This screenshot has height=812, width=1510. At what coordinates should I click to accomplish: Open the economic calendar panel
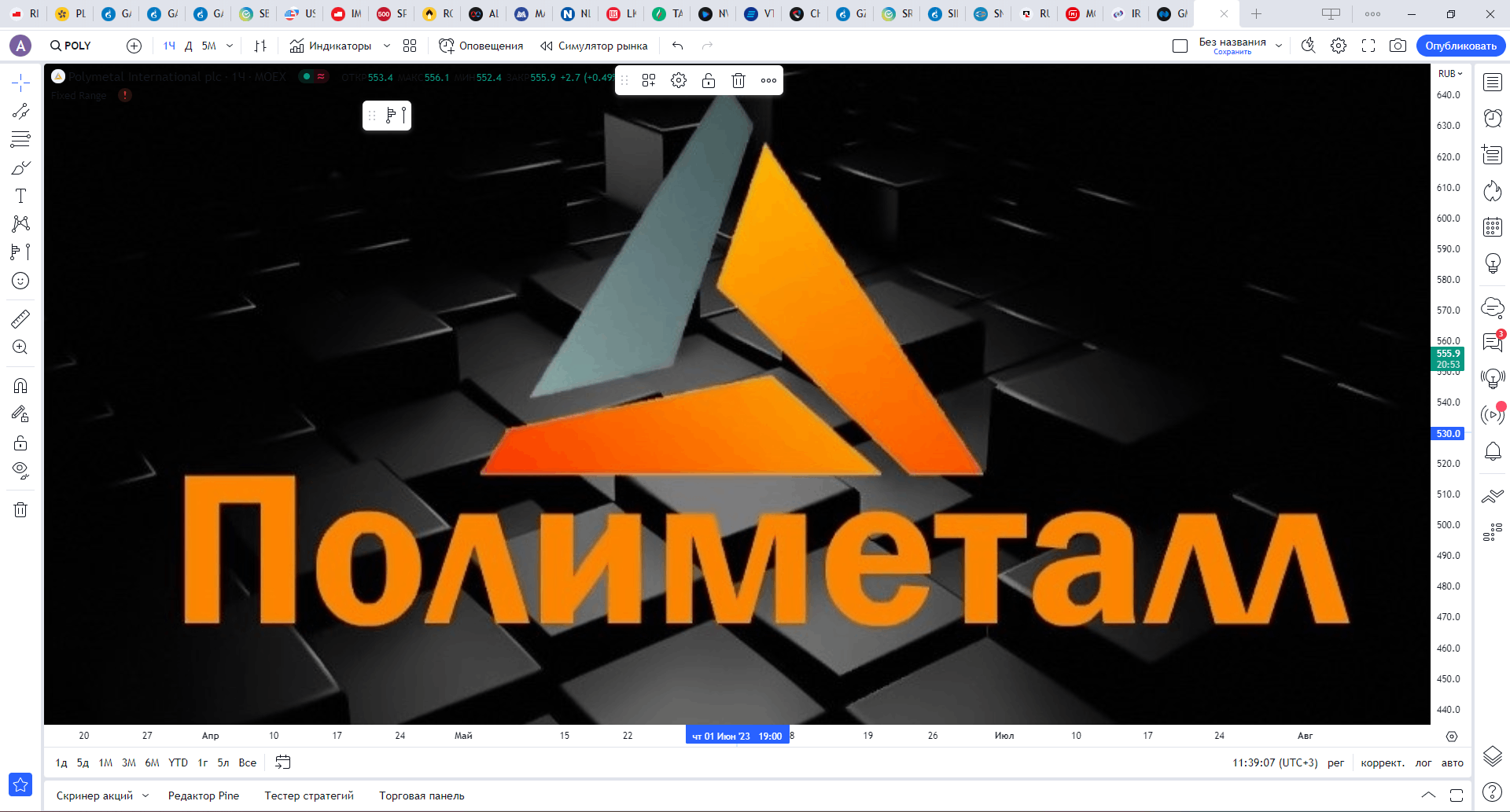click(x=1493, y=227)
